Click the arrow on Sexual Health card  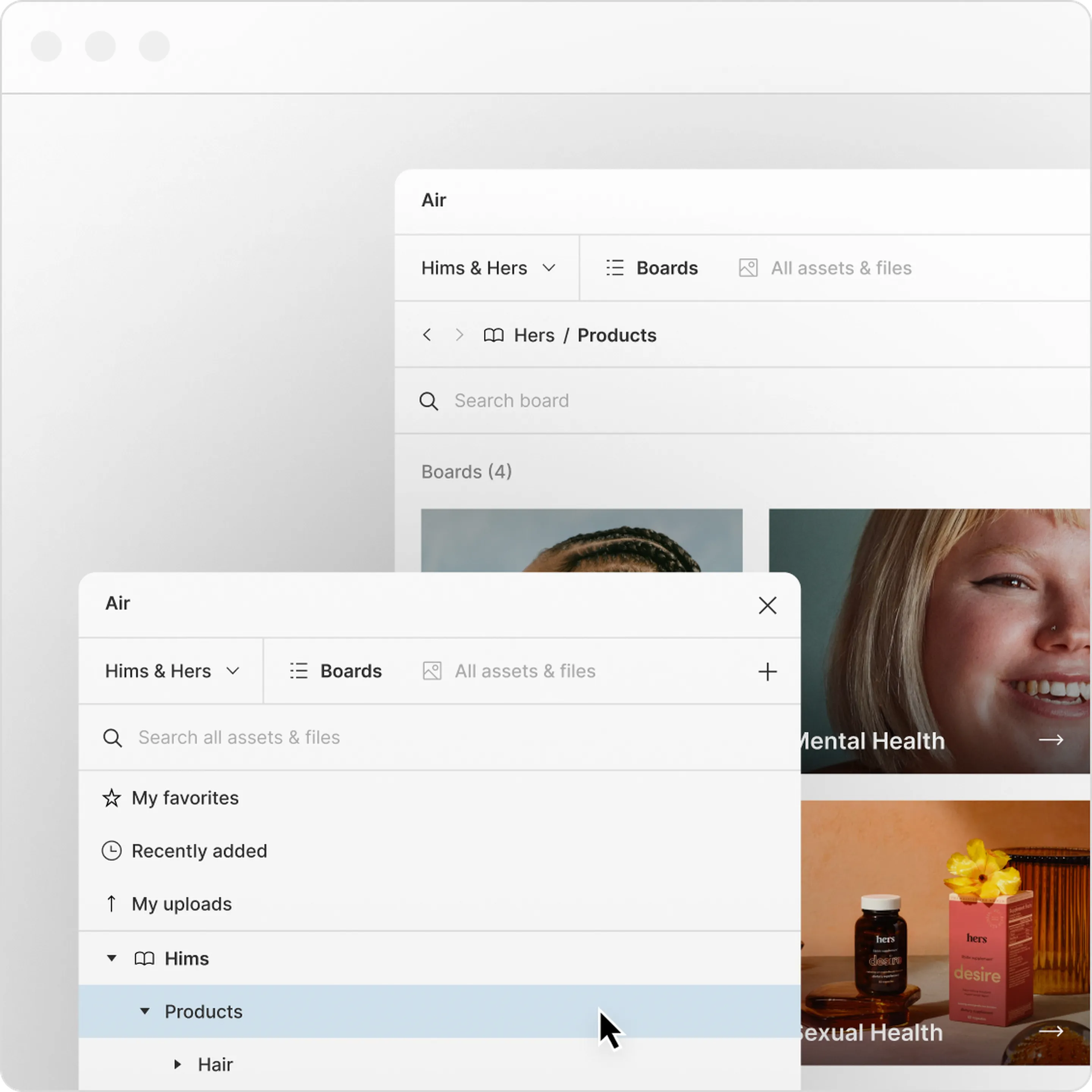tap(1051, 1031)
